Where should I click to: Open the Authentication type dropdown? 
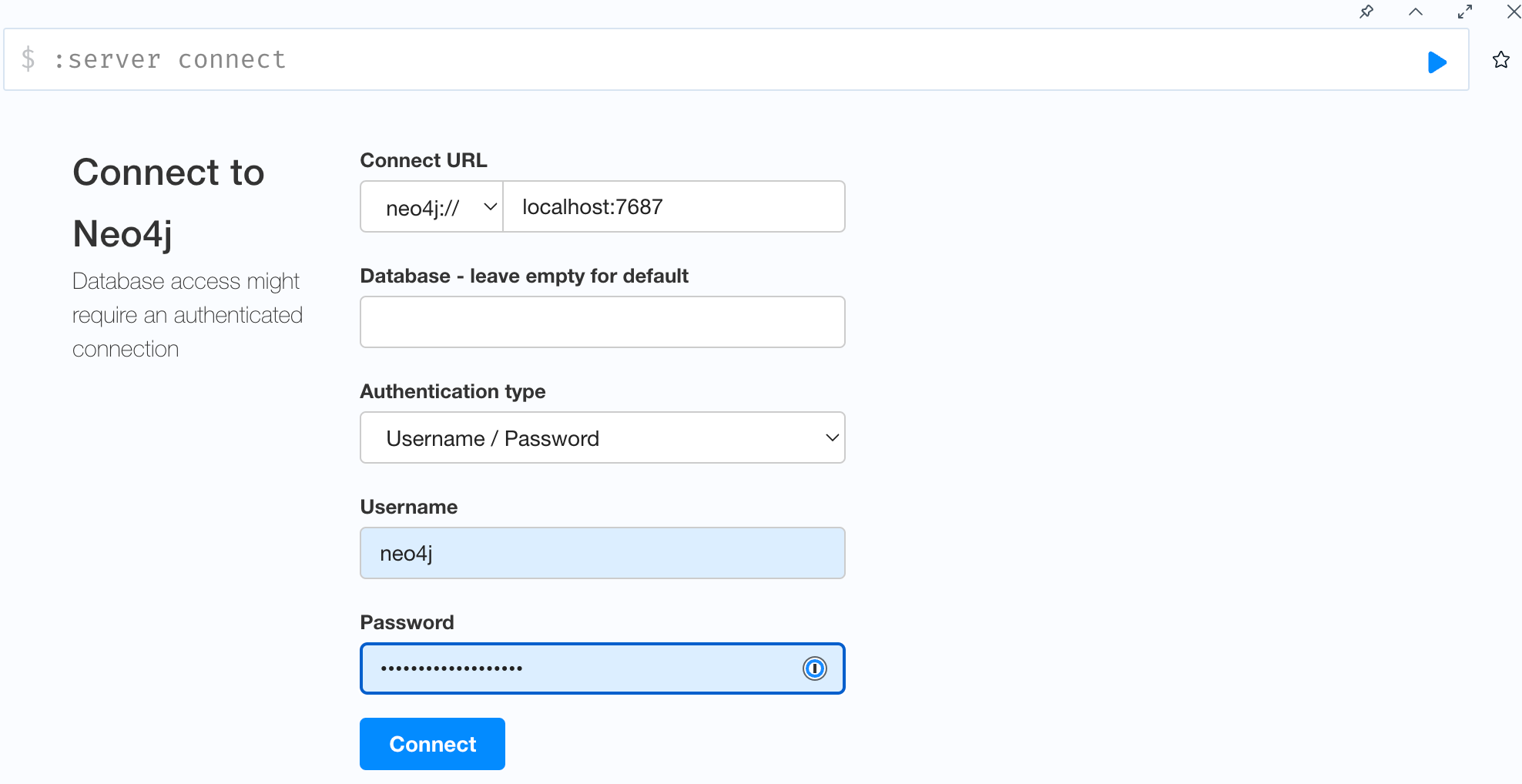click(x=602, y=437)
